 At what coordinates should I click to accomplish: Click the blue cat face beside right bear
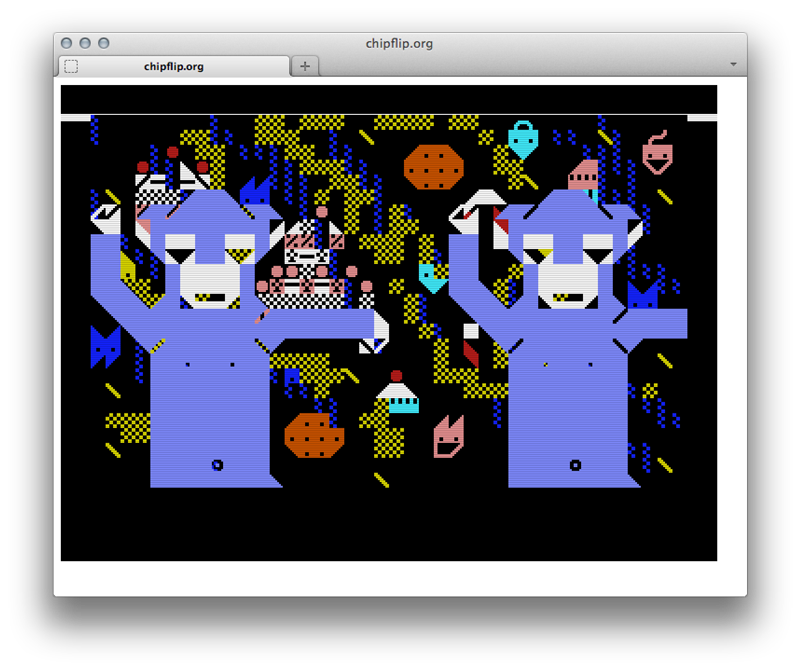(642, 295)
